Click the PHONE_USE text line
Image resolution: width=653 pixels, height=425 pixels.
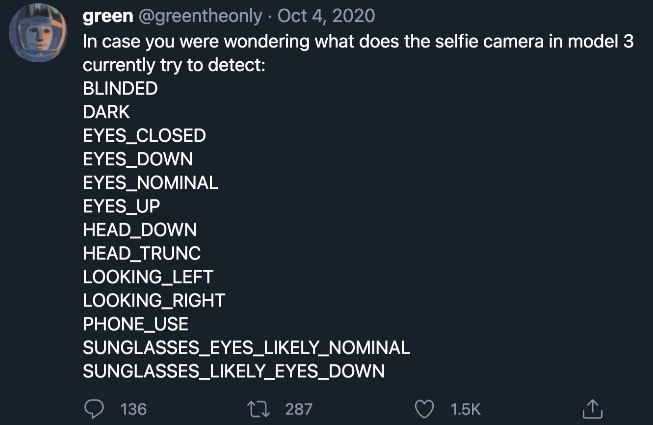click(x=135, y=324)
